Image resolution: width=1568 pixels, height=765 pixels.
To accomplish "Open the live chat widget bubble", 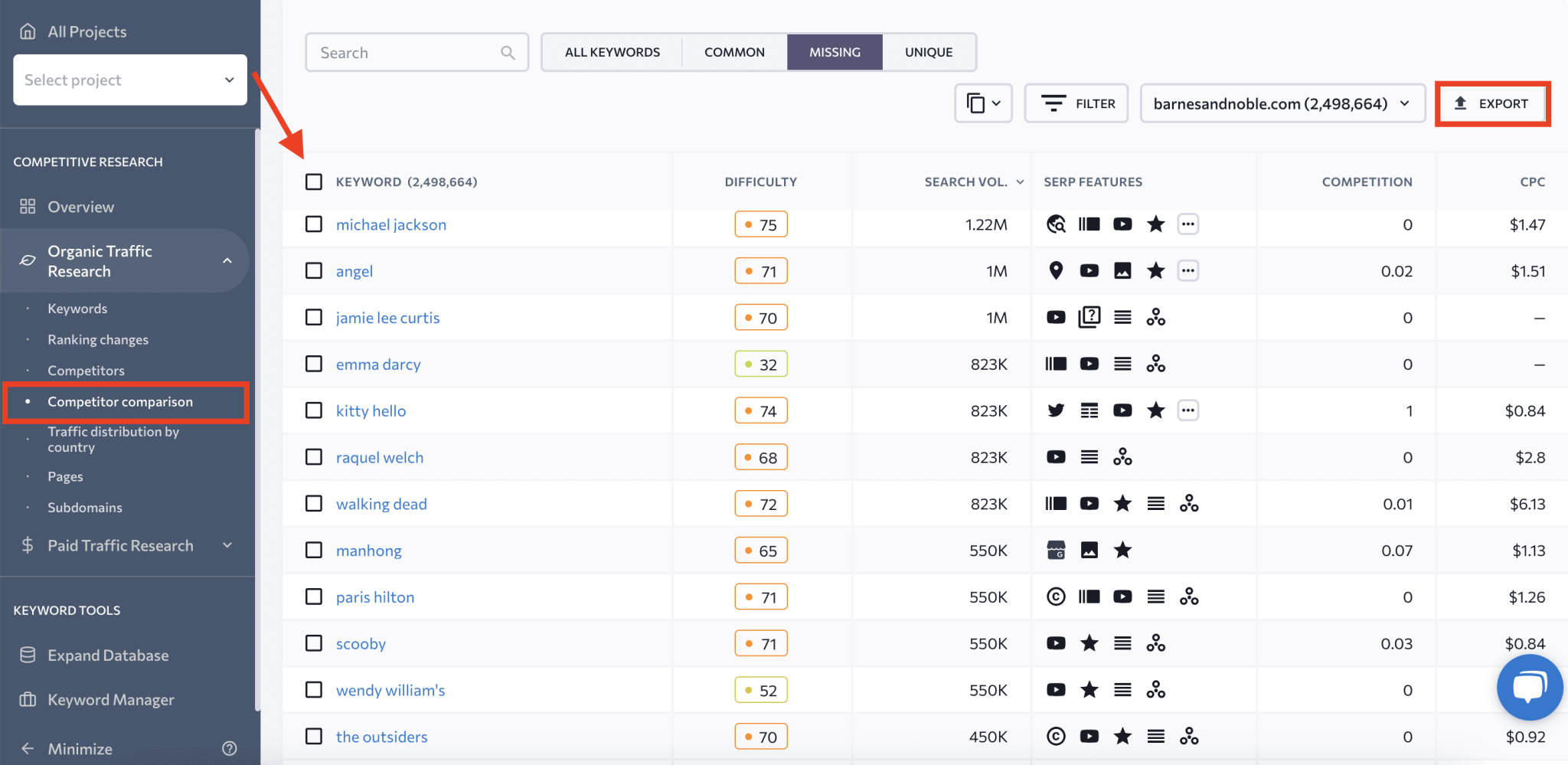I will [x=1529, y=687].
